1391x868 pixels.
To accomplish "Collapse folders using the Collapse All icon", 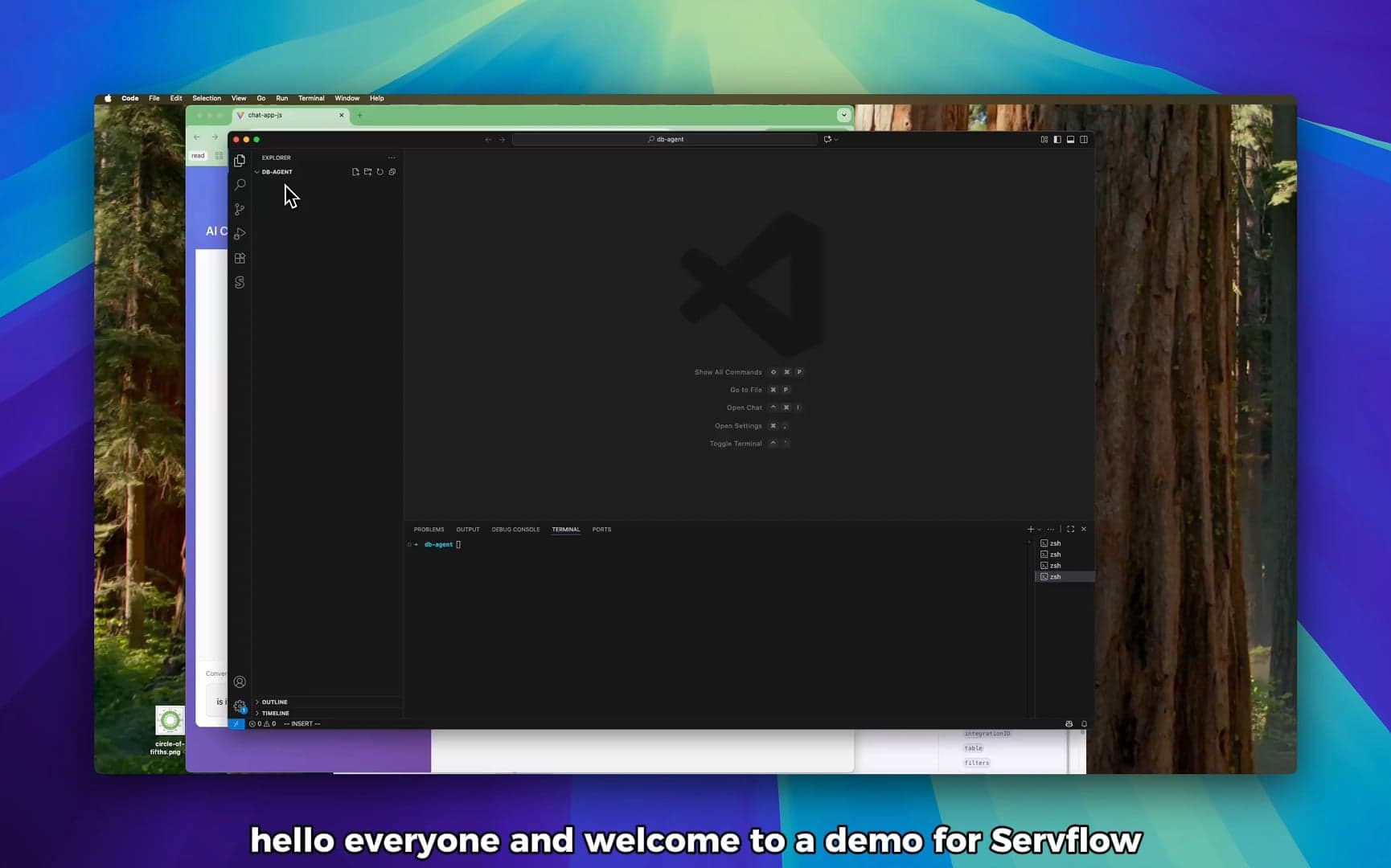I will (x=392, y=171).
